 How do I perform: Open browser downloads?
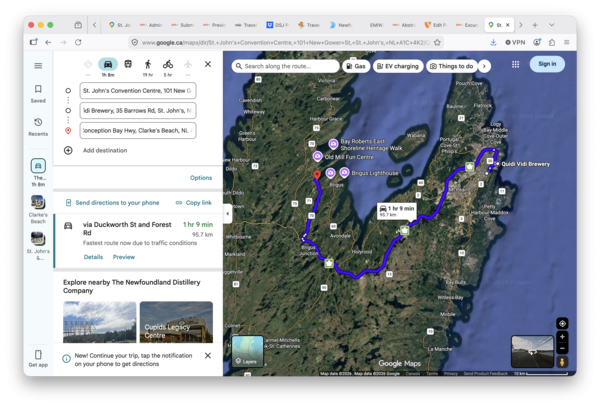tap(493, 42)
